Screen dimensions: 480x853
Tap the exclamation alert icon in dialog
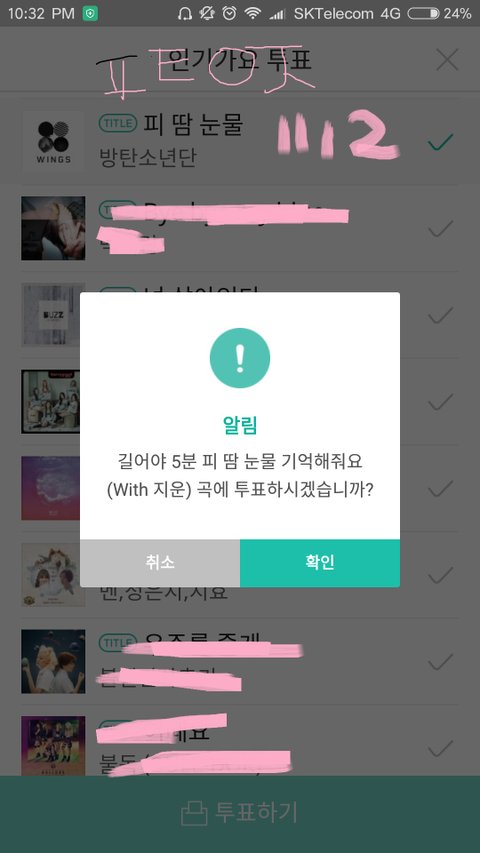click(240, 358)
